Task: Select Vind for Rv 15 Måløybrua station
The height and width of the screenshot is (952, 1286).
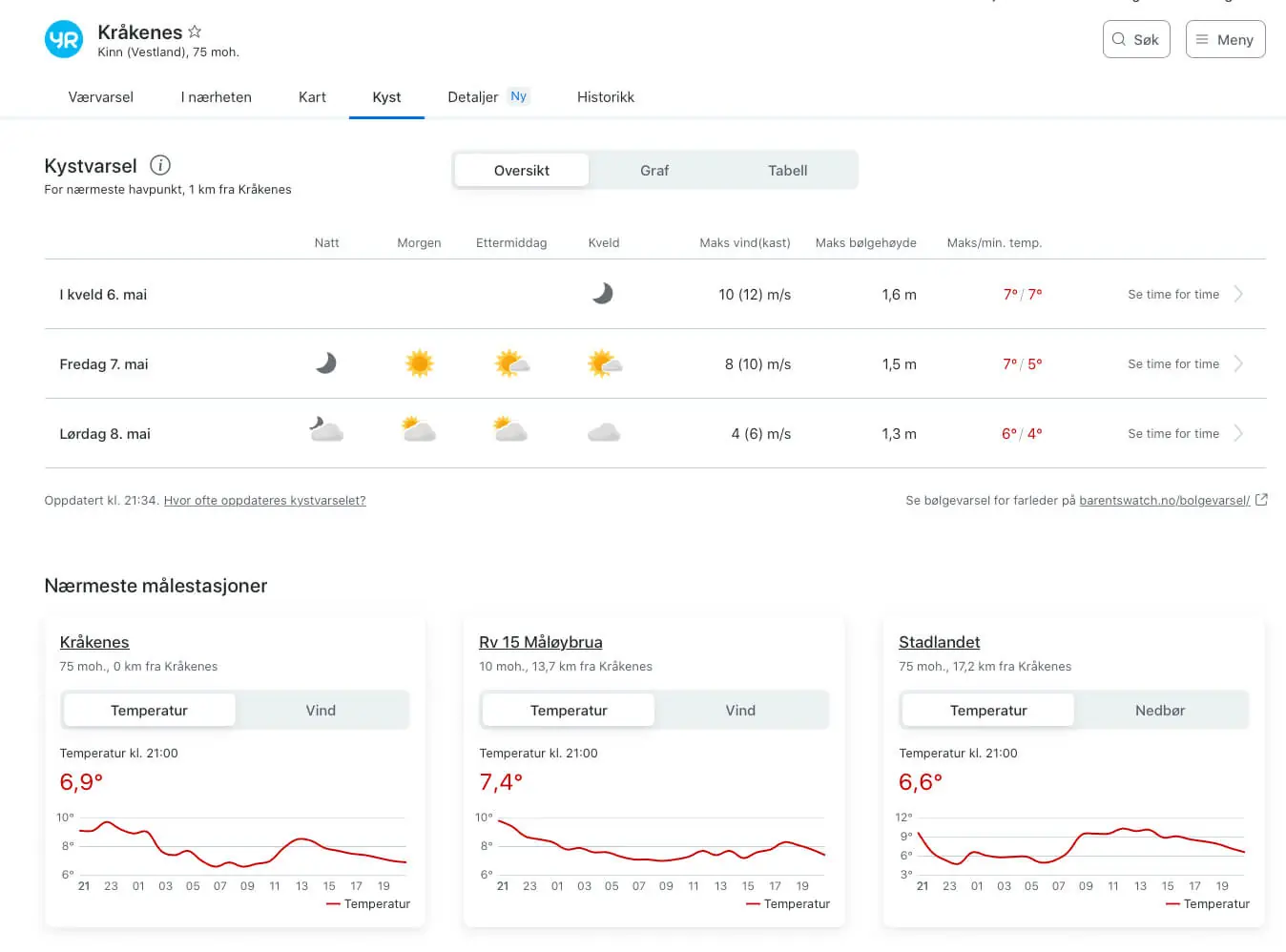Action: click(x=739, y=711)
